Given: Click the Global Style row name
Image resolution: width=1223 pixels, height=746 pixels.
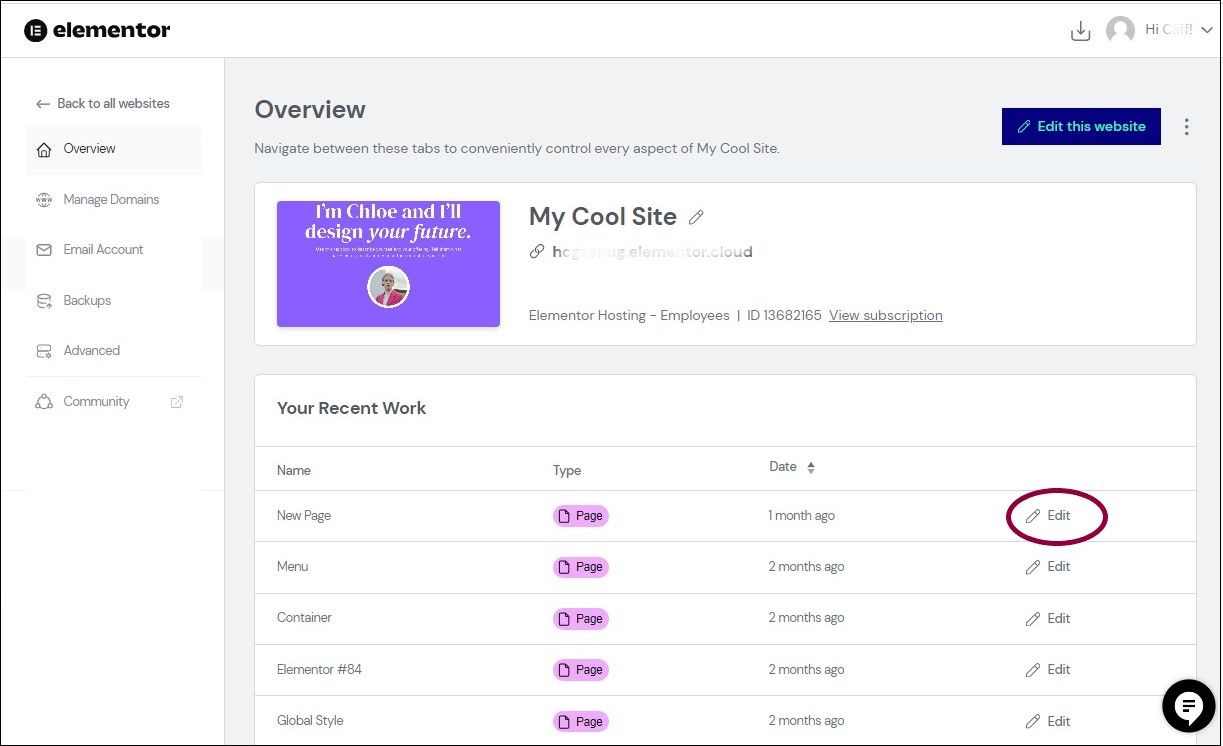Looking at the screenshot, I should 310,721.
